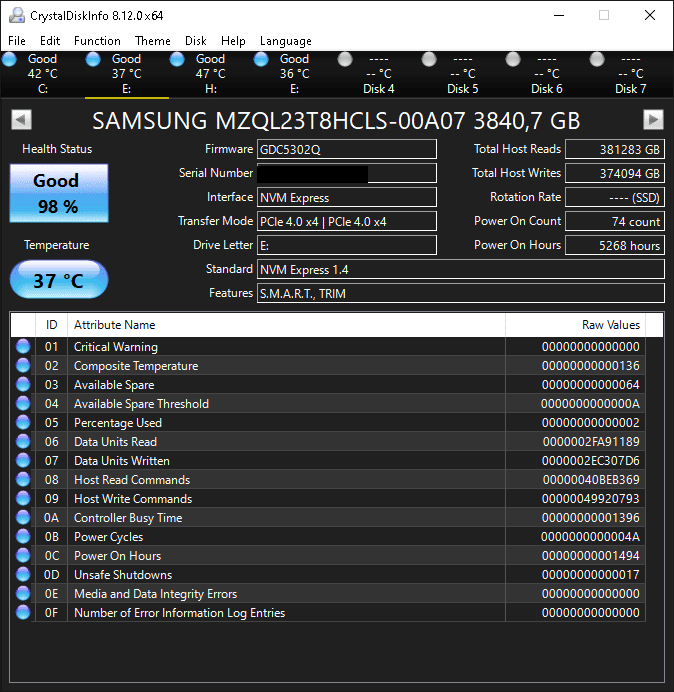Click the Total Host Reads value 381283 GB

point(615,149)
